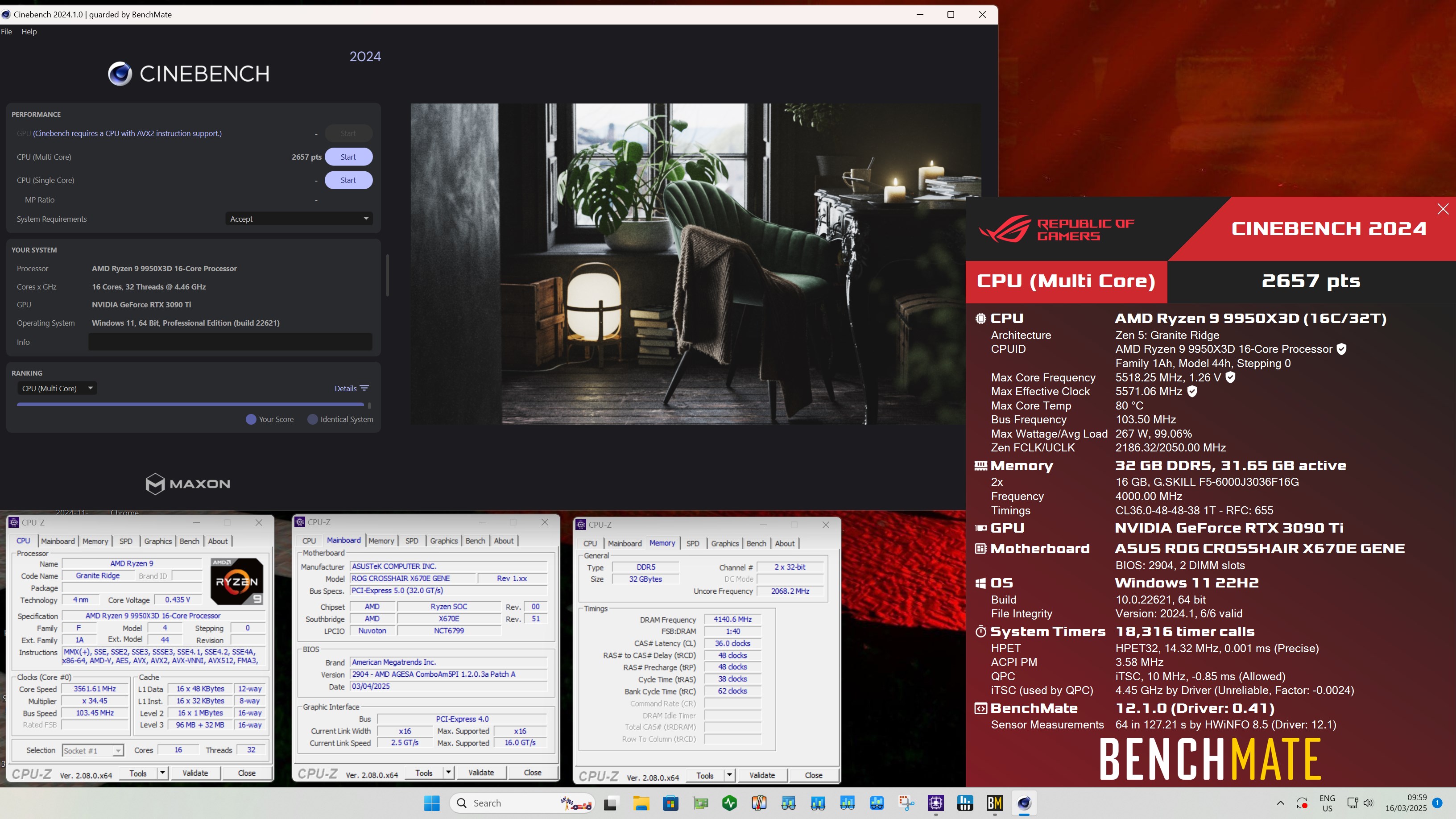Open the Ranking CPU (Multi Core) dropdown
1456x819 pixels.
57,388
